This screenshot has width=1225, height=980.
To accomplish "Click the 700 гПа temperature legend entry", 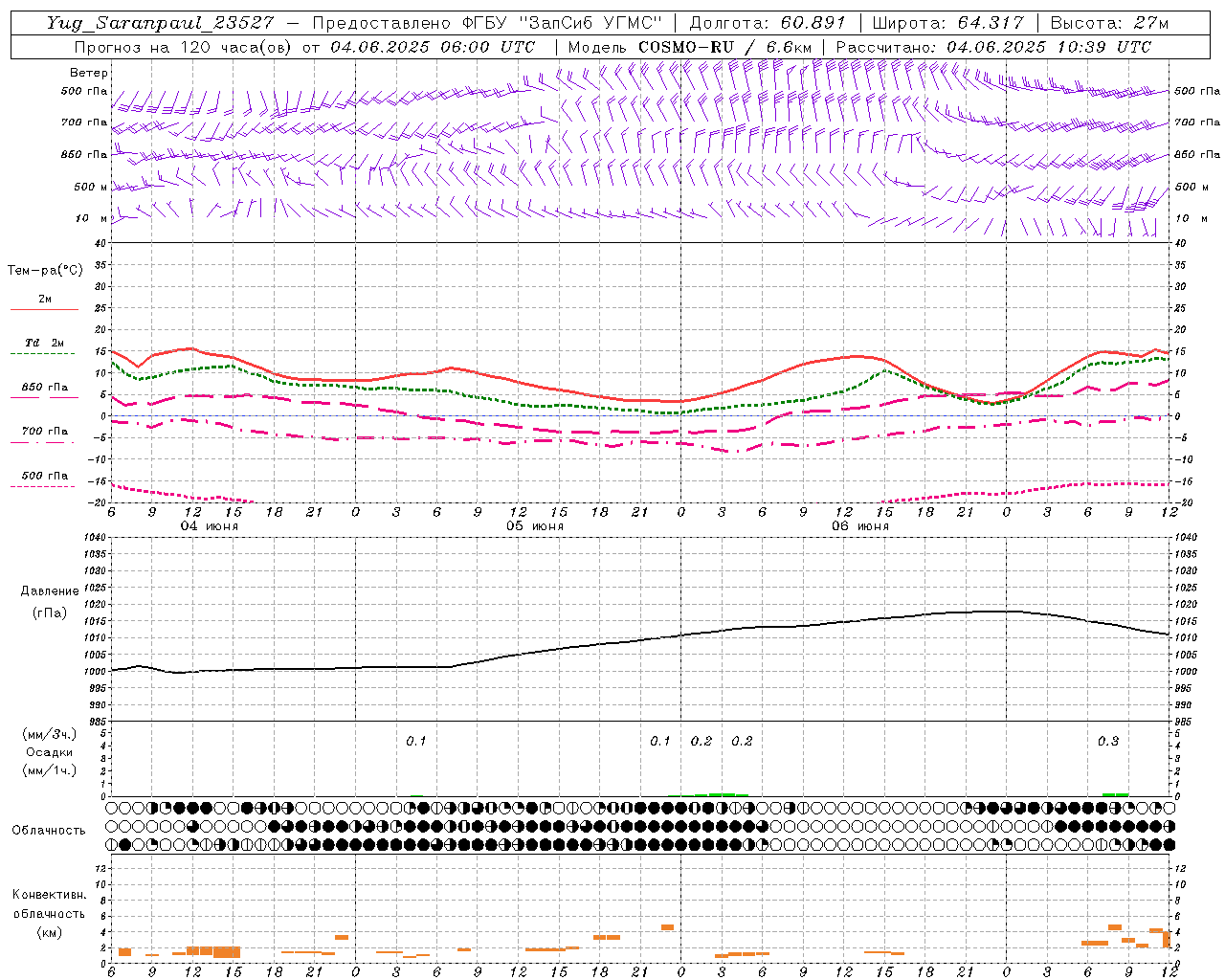I will (x=45, y=432).
